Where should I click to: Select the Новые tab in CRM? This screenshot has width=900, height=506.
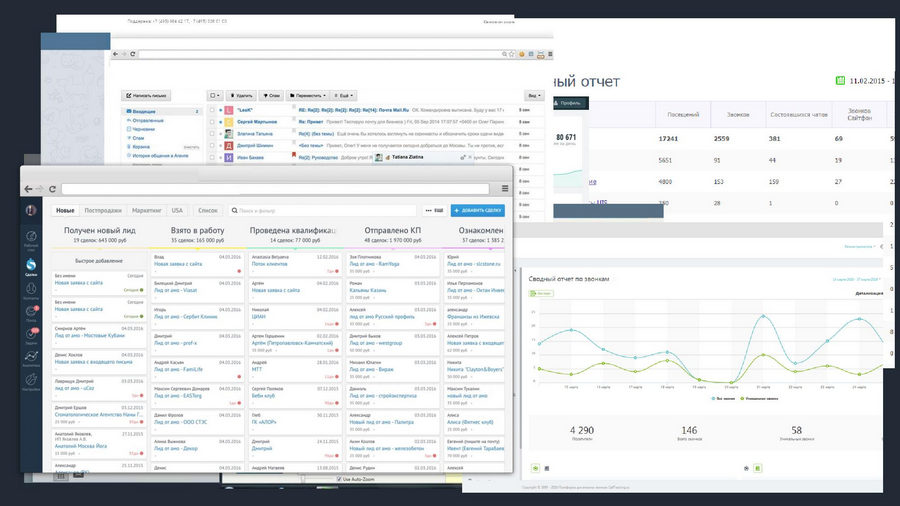pos(65,211)
